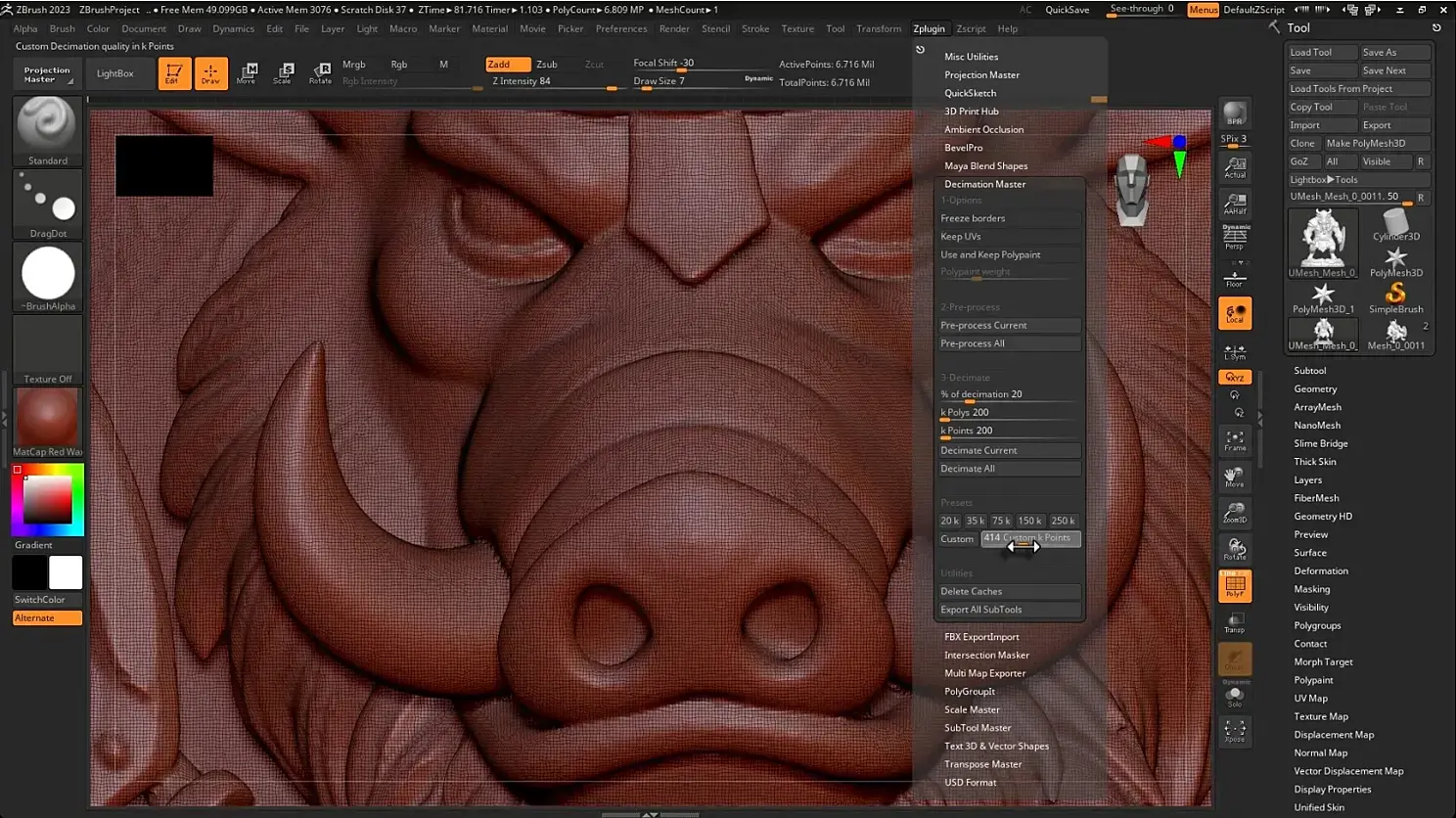
Task: Expand the Geometry palette section
Action: (1315, 389)
